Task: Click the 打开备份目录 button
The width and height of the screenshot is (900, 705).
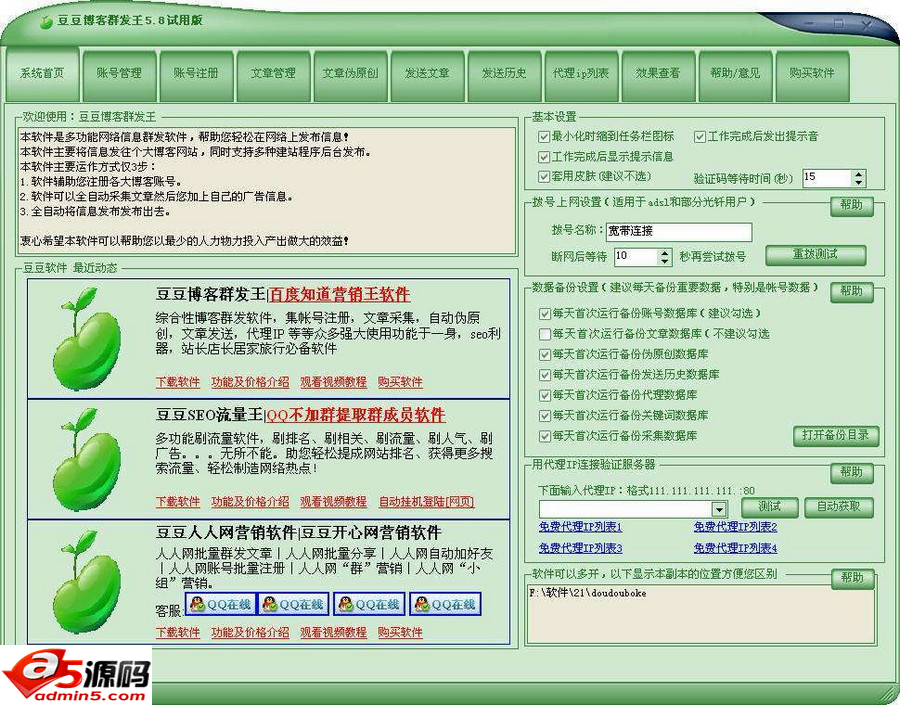Action: pyautogui.click(x=836, y=436)
